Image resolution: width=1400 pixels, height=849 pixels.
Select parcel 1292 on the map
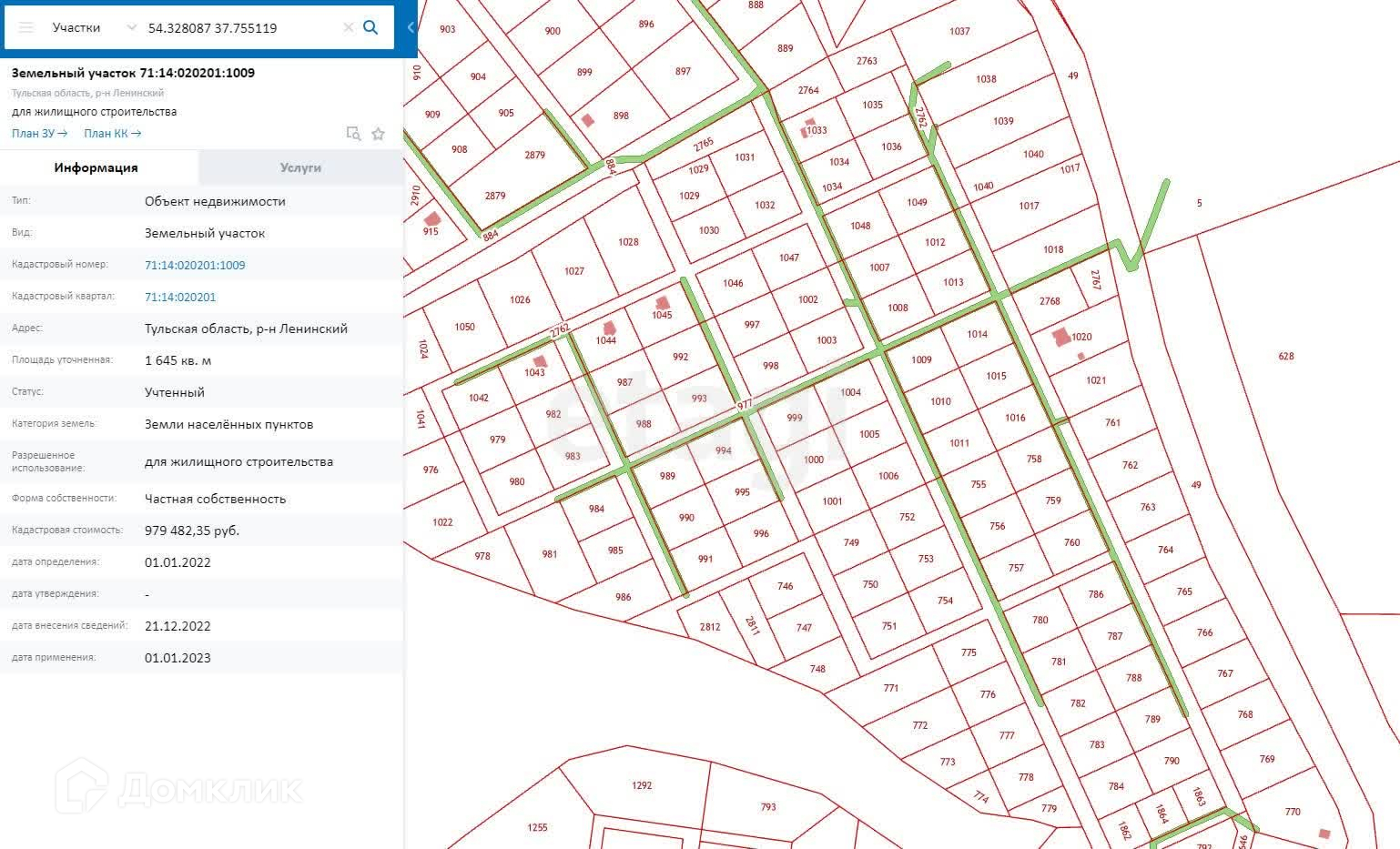(642, 785)
